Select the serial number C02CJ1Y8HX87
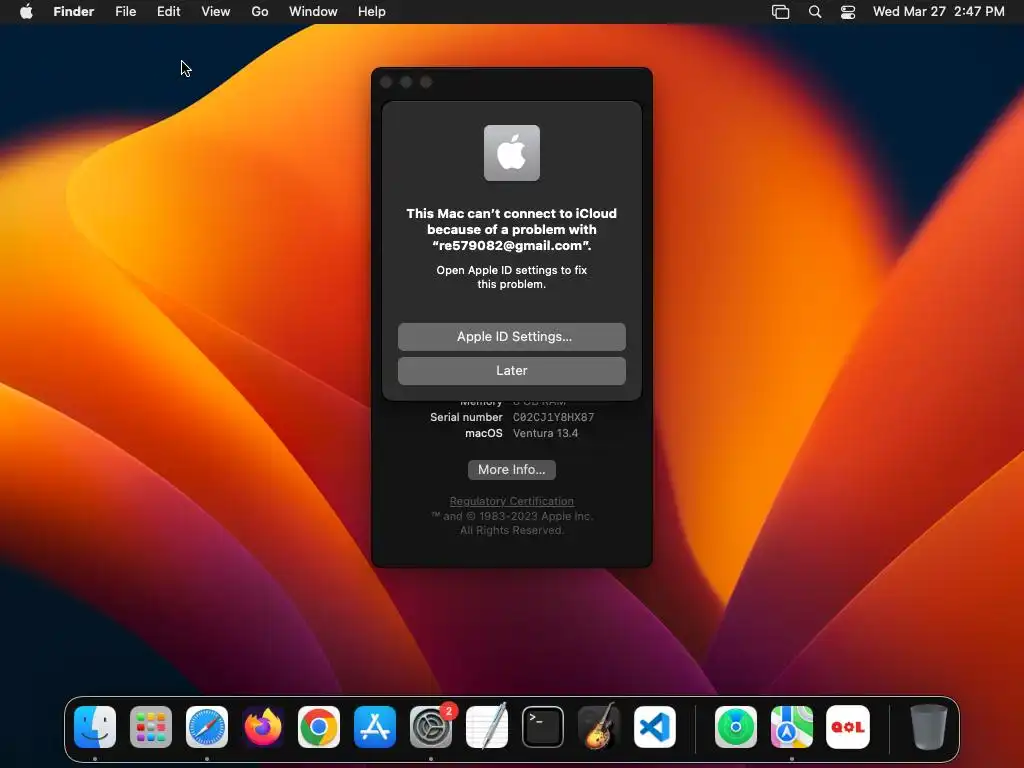The image size is (1024, 768). point(554,417)
